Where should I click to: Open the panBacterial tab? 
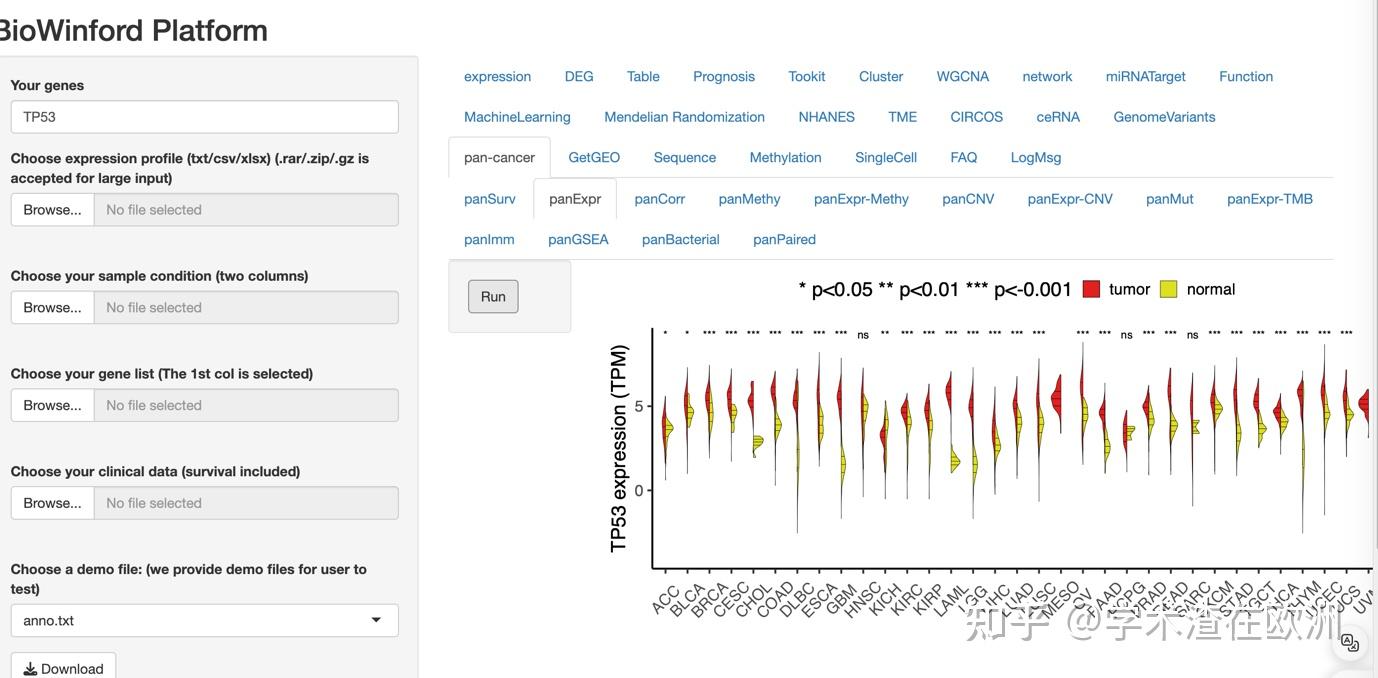tap(681, 240)
